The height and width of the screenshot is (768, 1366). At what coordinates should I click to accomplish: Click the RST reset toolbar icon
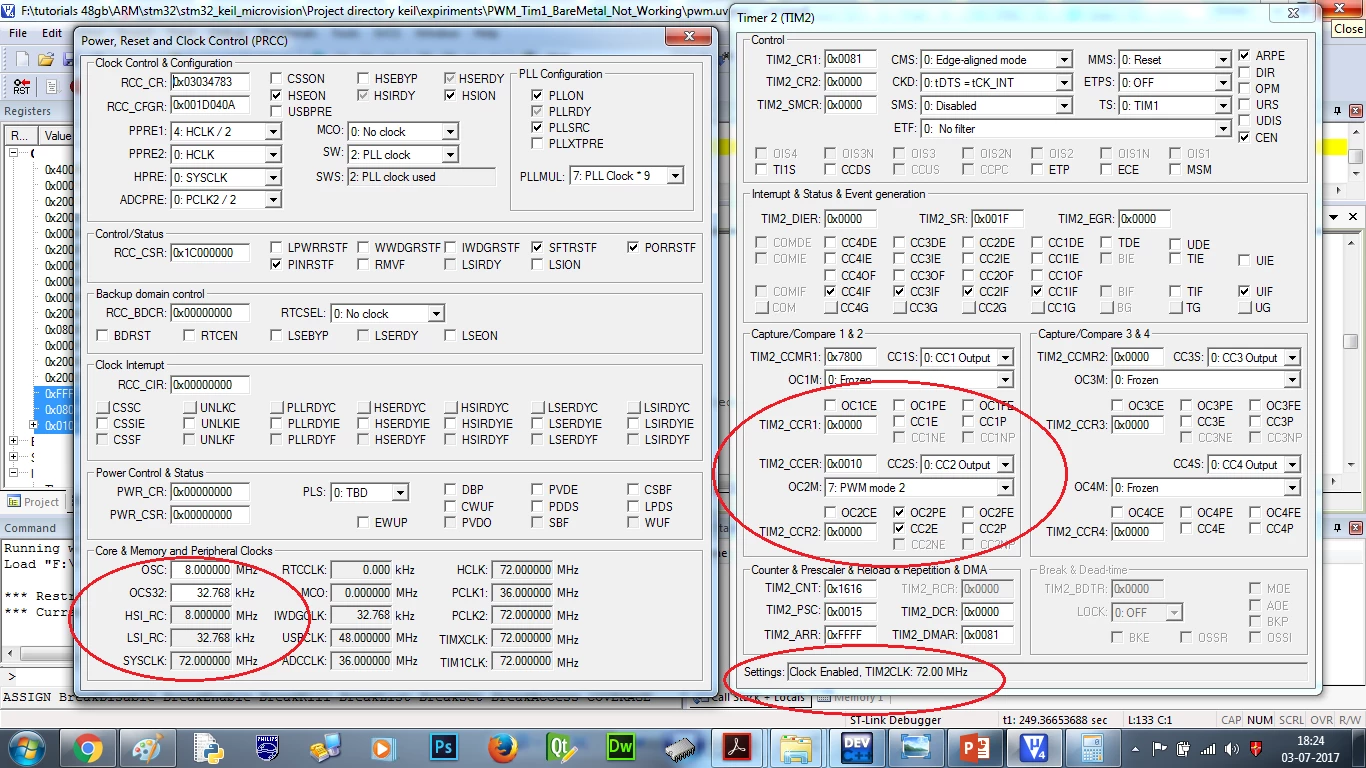click(21, 87)
